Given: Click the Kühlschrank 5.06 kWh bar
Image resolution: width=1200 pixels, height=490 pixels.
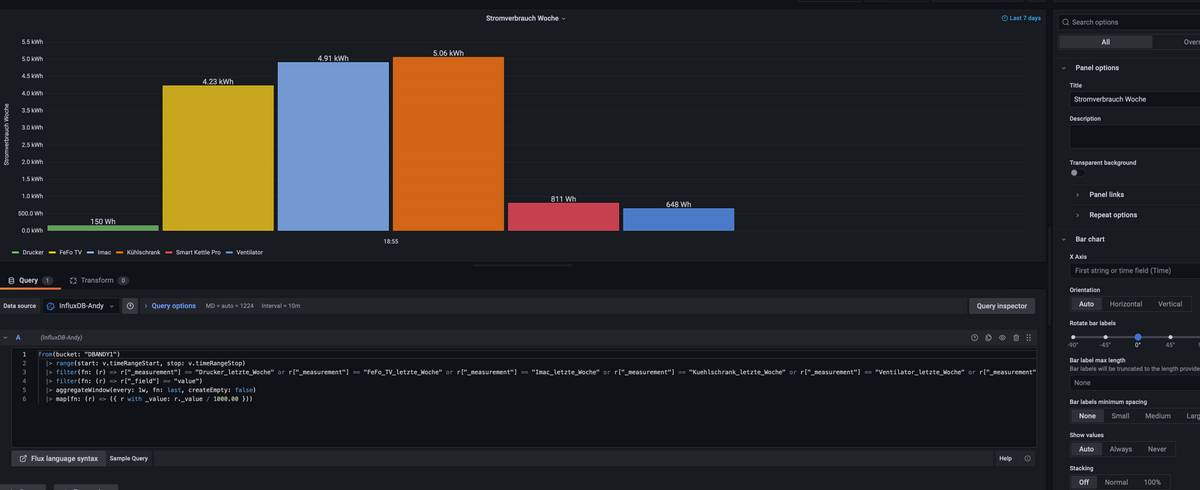Looking at the screenshot, I should pyautogui.click(x=448, y=144).
